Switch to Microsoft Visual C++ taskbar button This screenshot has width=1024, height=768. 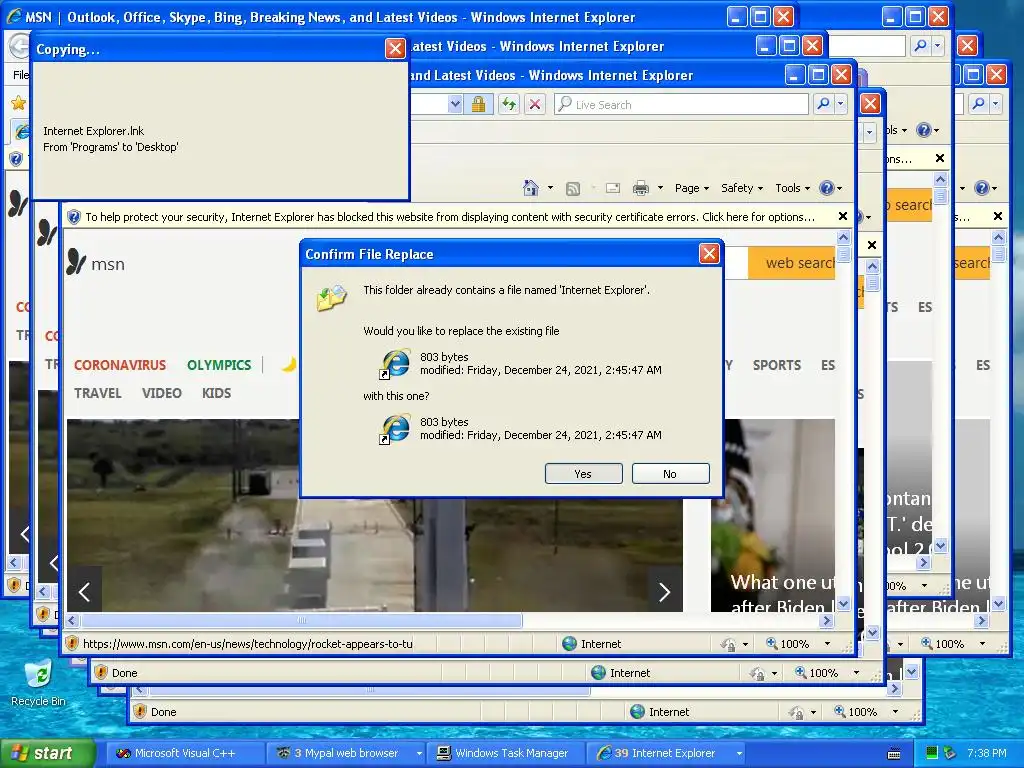pos(185,753)
